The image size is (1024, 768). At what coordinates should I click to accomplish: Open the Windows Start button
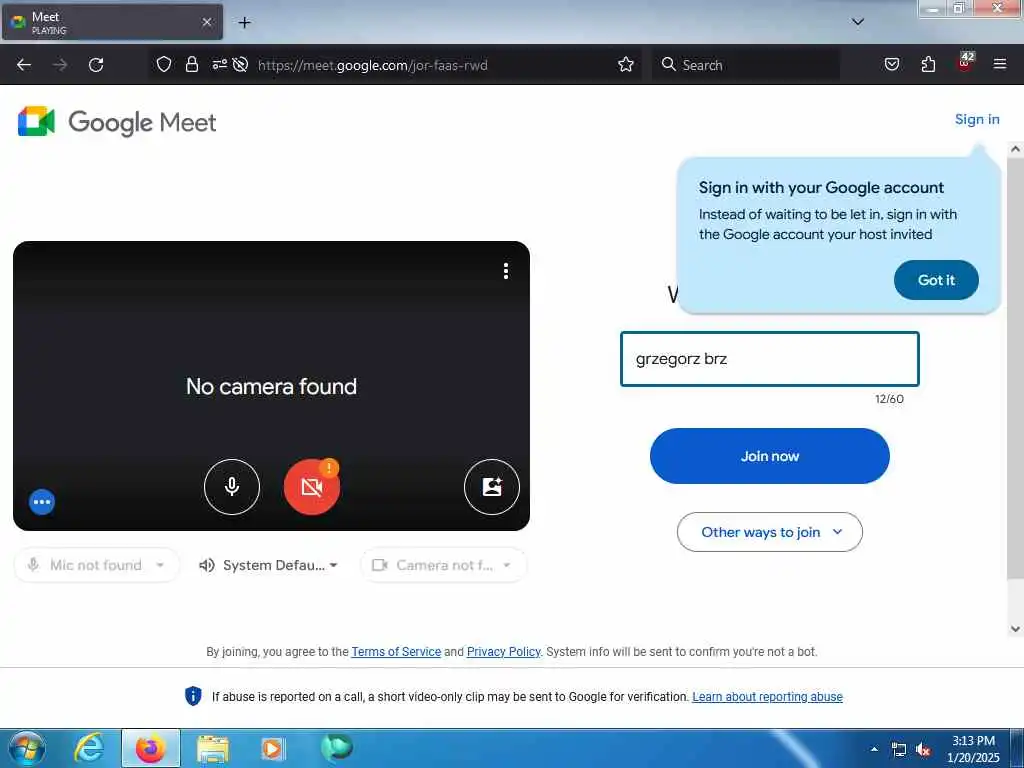tap(26, 748)
